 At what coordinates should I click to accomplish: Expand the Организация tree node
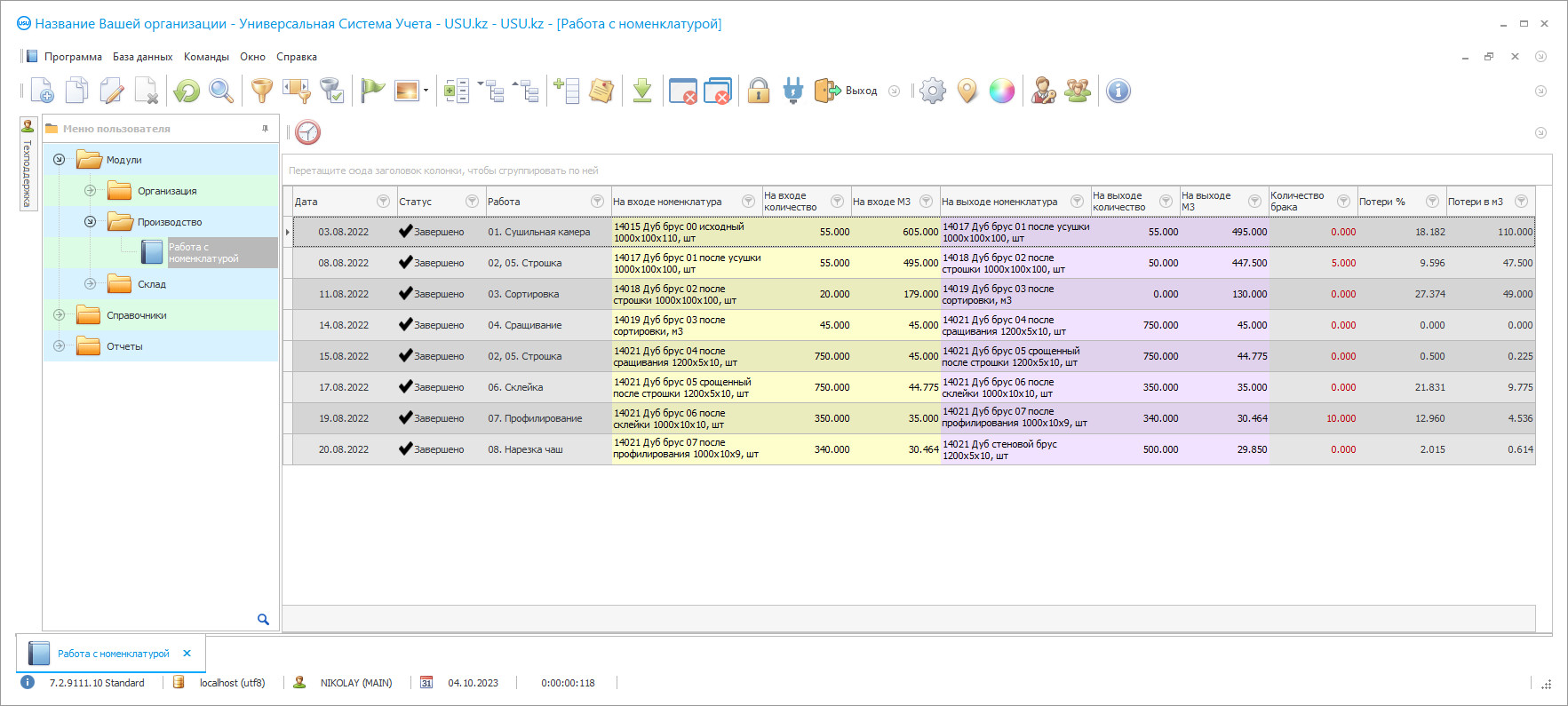coord(90,191)
